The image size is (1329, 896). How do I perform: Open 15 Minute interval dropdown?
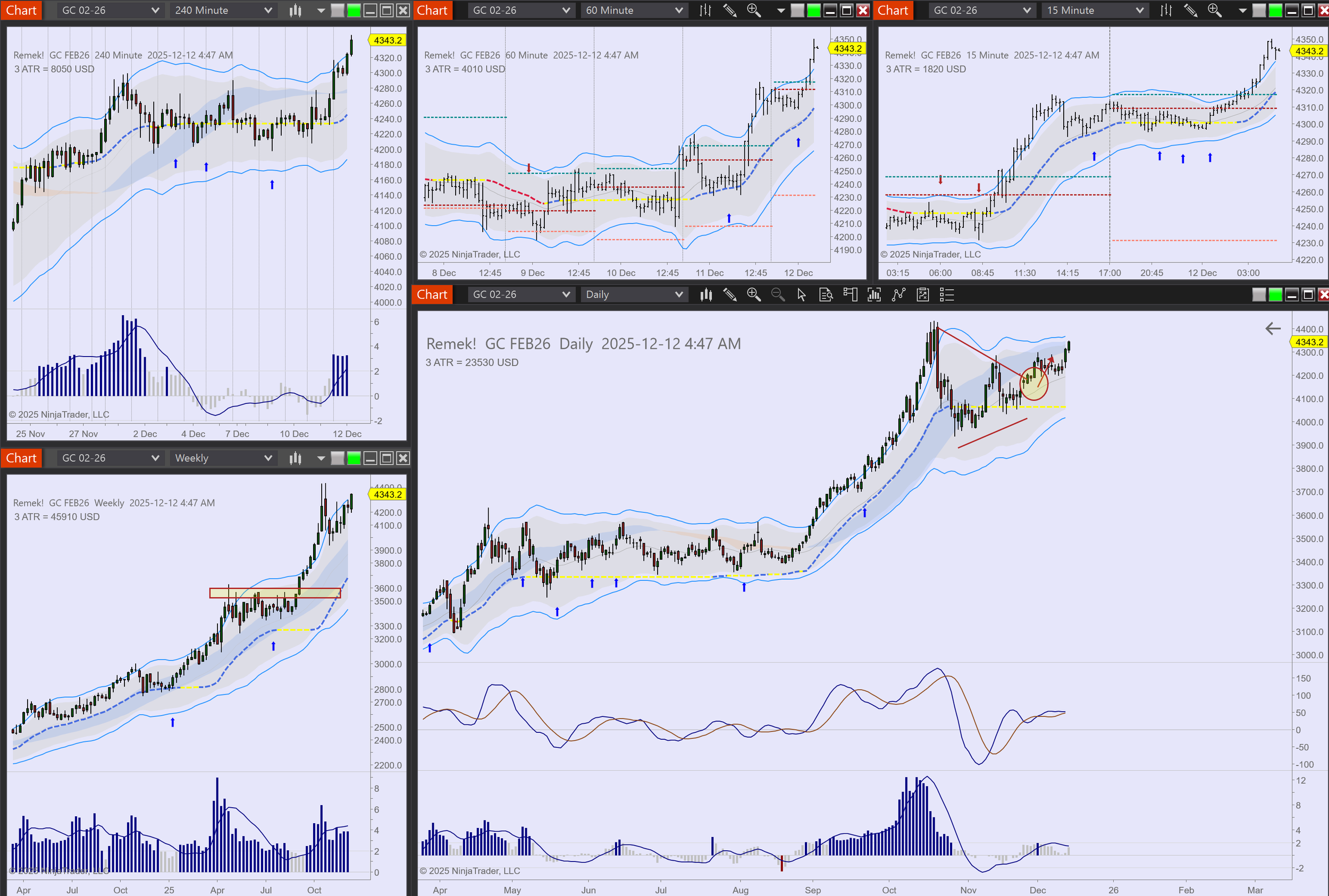(1095, 10)
